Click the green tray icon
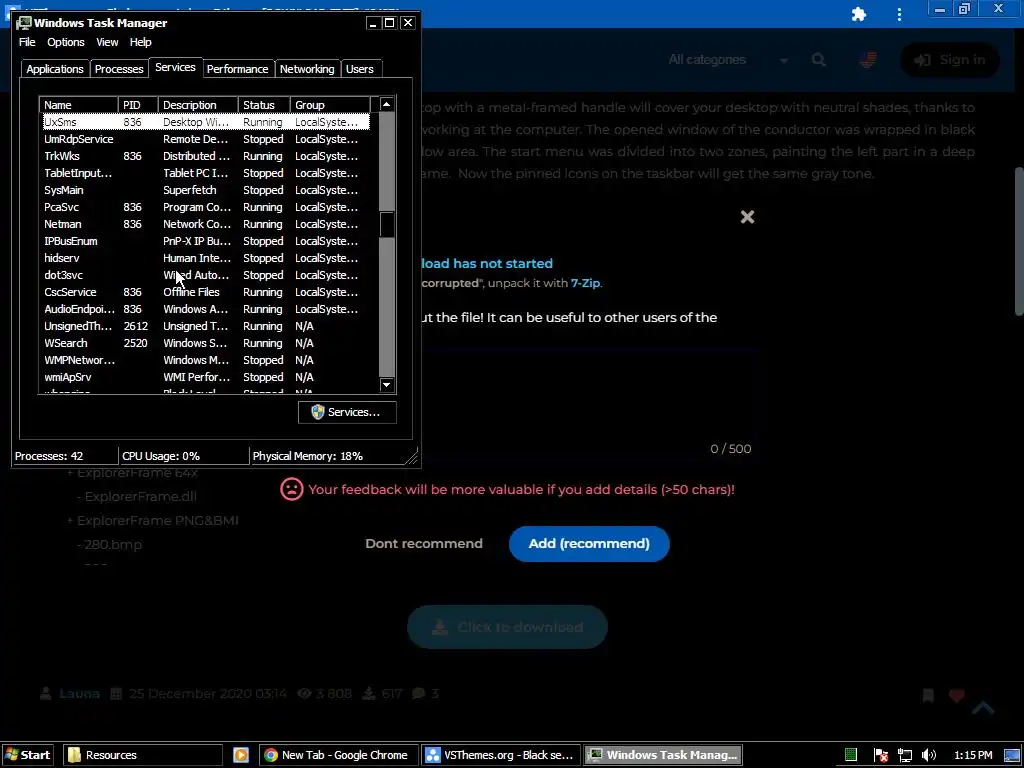Screen dimensions: 1024x768 850,755
